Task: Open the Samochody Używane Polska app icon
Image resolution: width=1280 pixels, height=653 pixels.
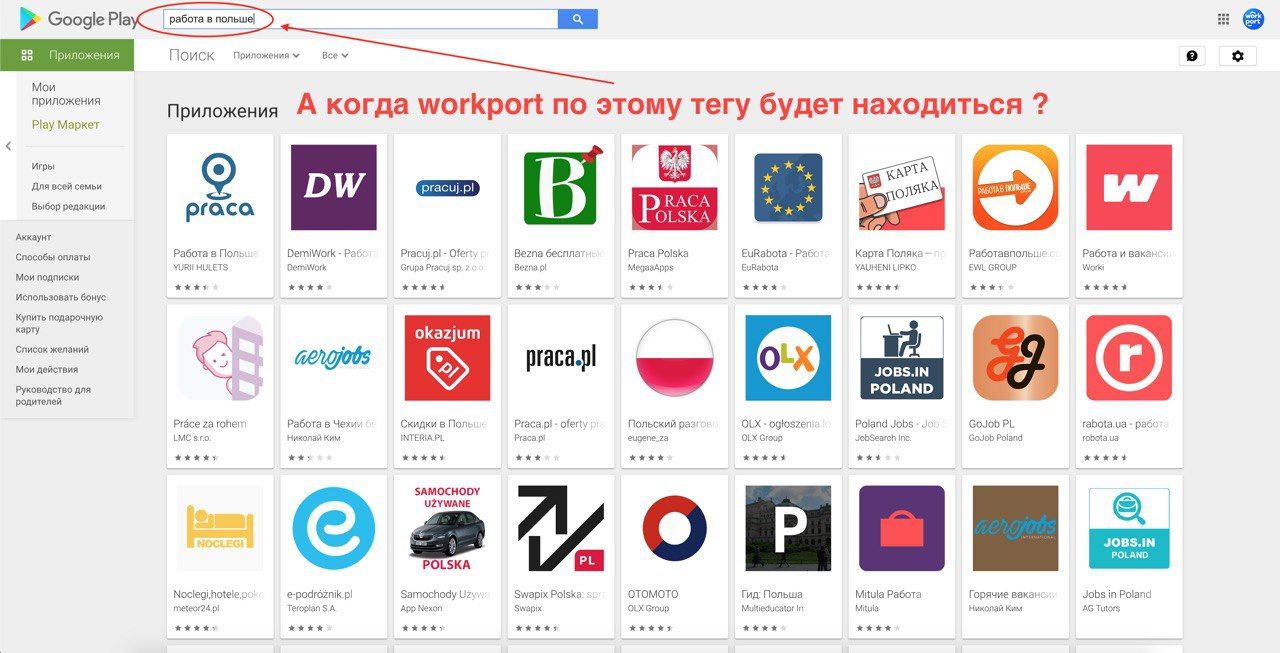Action: coord(447,528)
